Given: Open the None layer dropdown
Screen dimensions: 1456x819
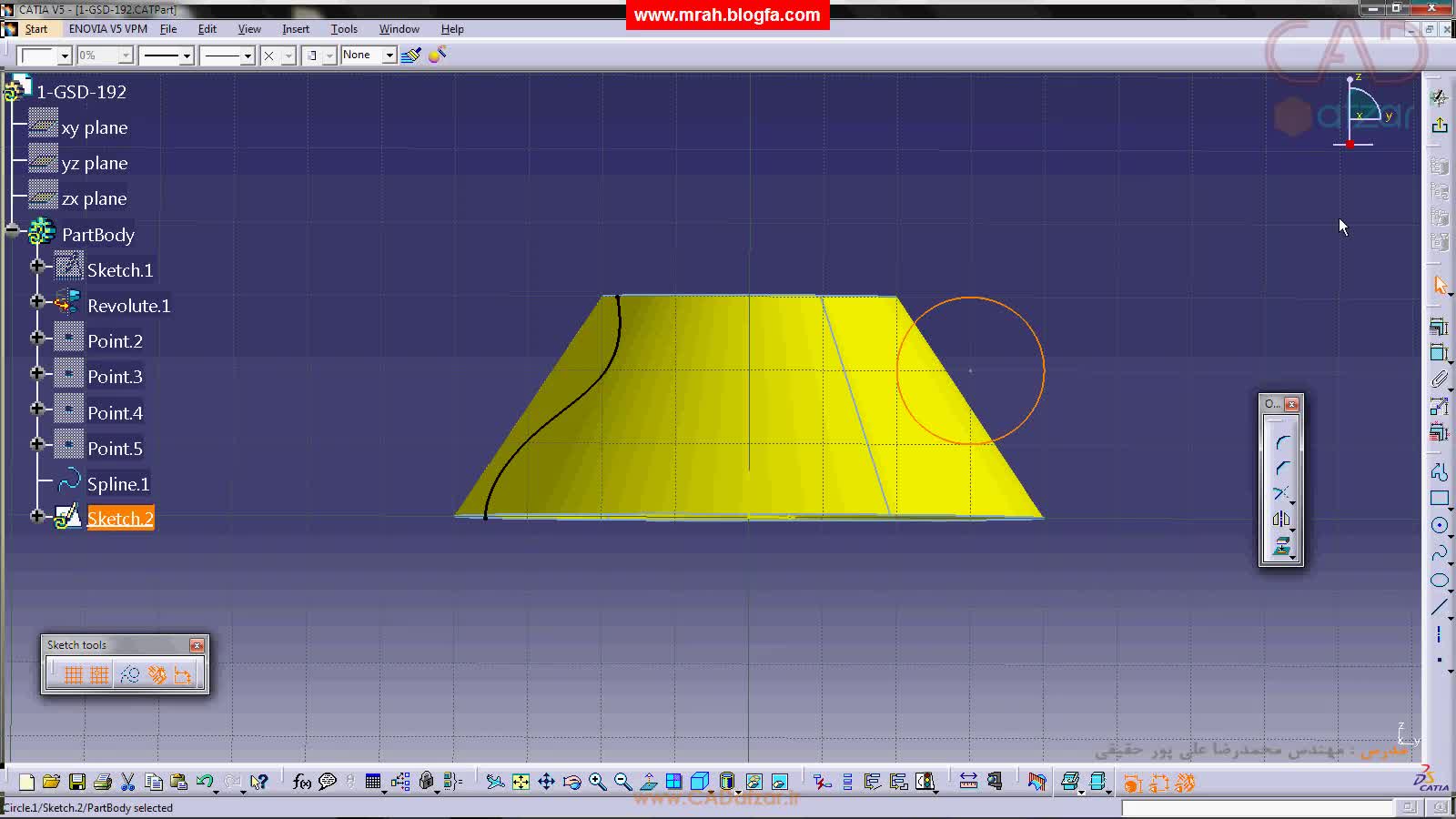Looking at the screenshot, I should tap(389, 56).
